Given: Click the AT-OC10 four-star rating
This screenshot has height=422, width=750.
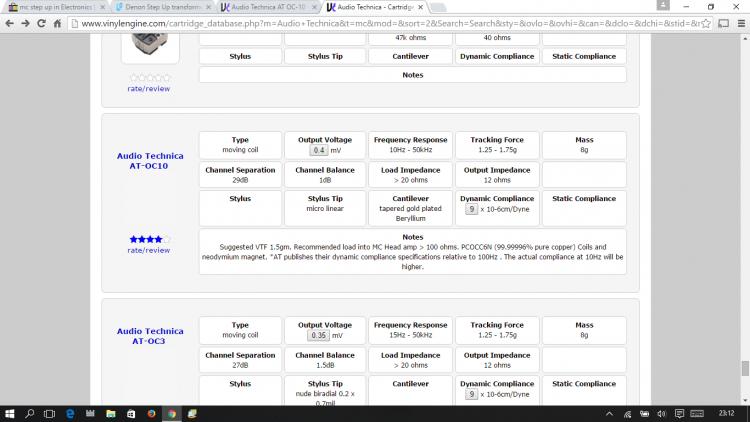Looking at the screenshot, I should click(x=150, y=239).
